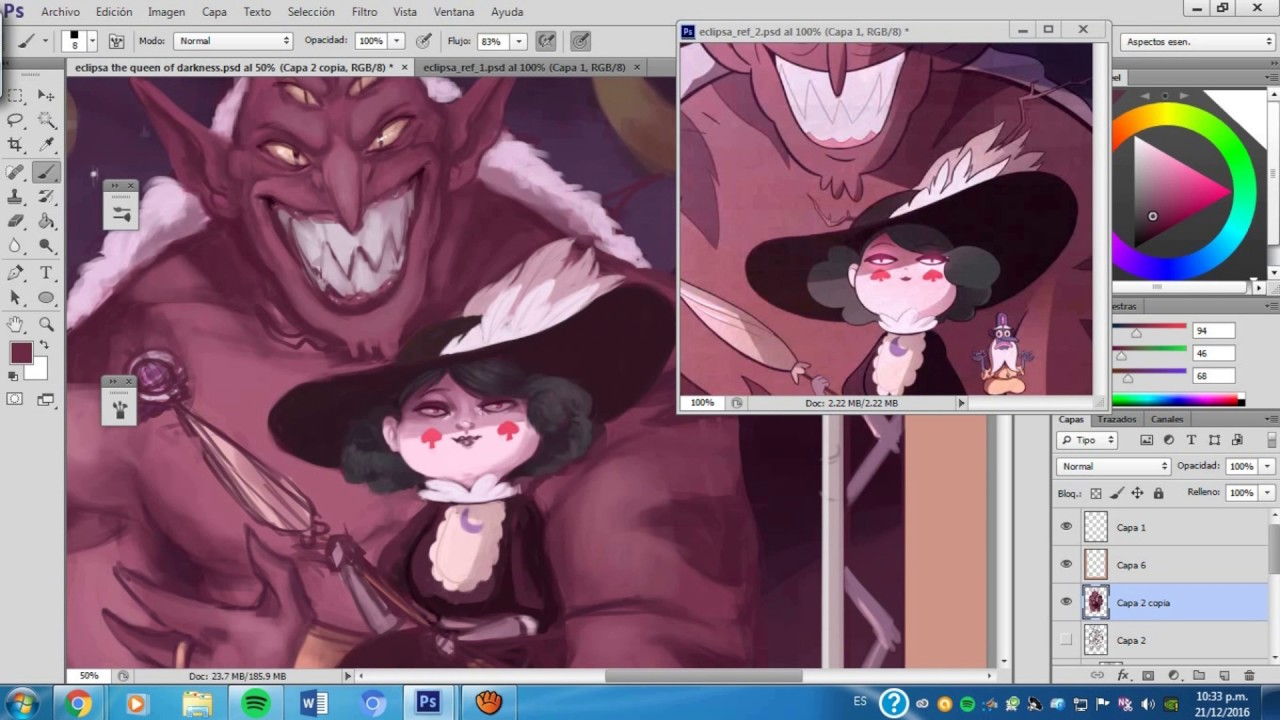This screenshot has height=720, width=1280.
Task: Open the Capa menu
Action: click(214, 12)
